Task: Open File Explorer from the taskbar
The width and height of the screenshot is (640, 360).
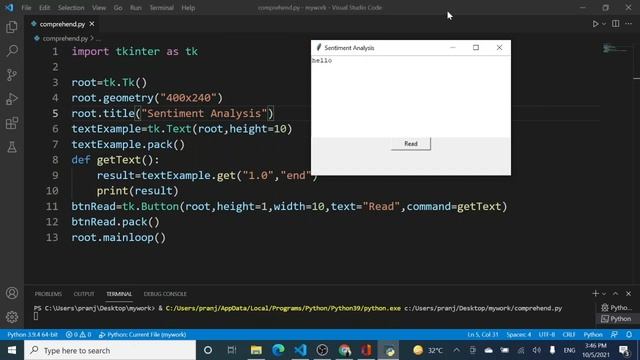Action: pyautogui.click(x=256, y=350)
